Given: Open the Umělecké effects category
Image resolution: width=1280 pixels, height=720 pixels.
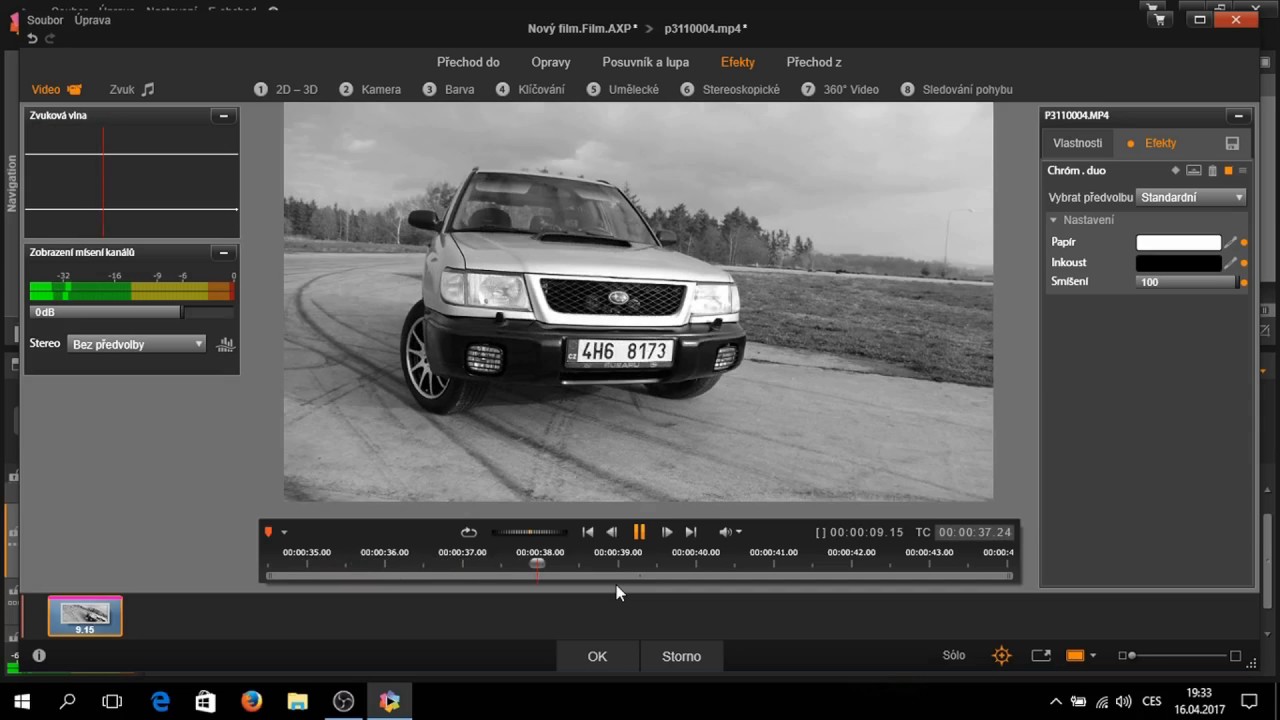Looking at the screenshot, I should click(x=623, y=89).
